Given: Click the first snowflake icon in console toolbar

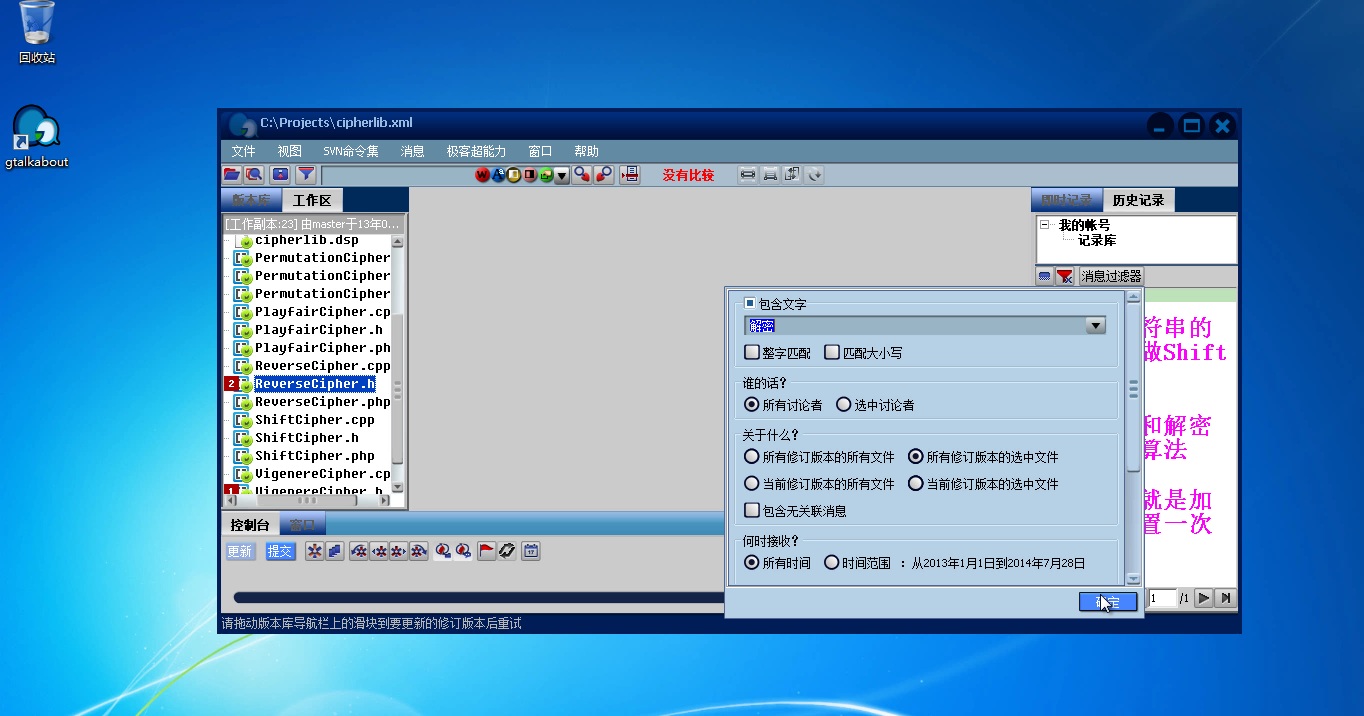Looking at the screenshot, I should click(315, 551).
